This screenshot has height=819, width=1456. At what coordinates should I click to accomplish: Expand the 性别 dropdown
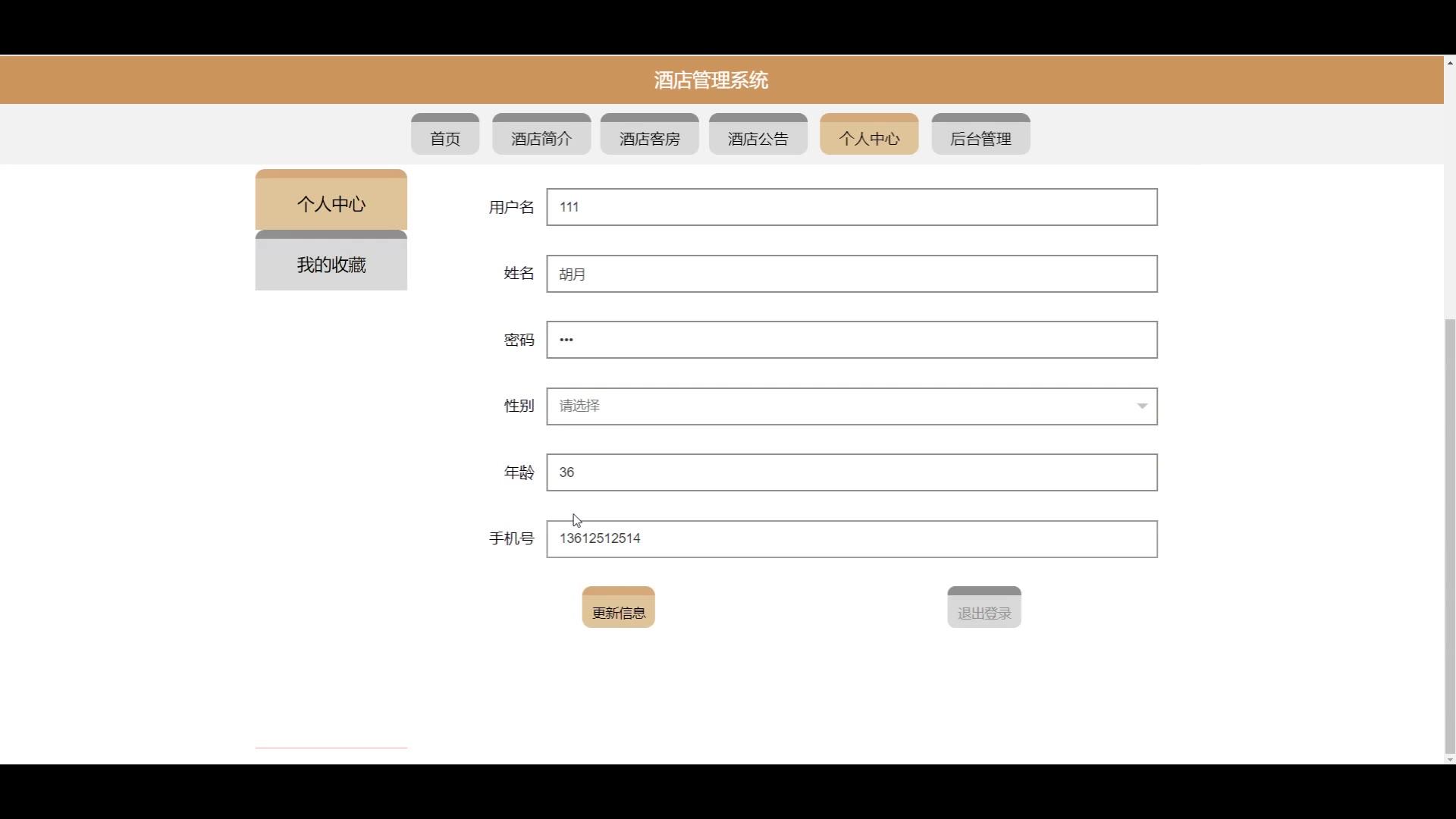click(x=834, y=406)
